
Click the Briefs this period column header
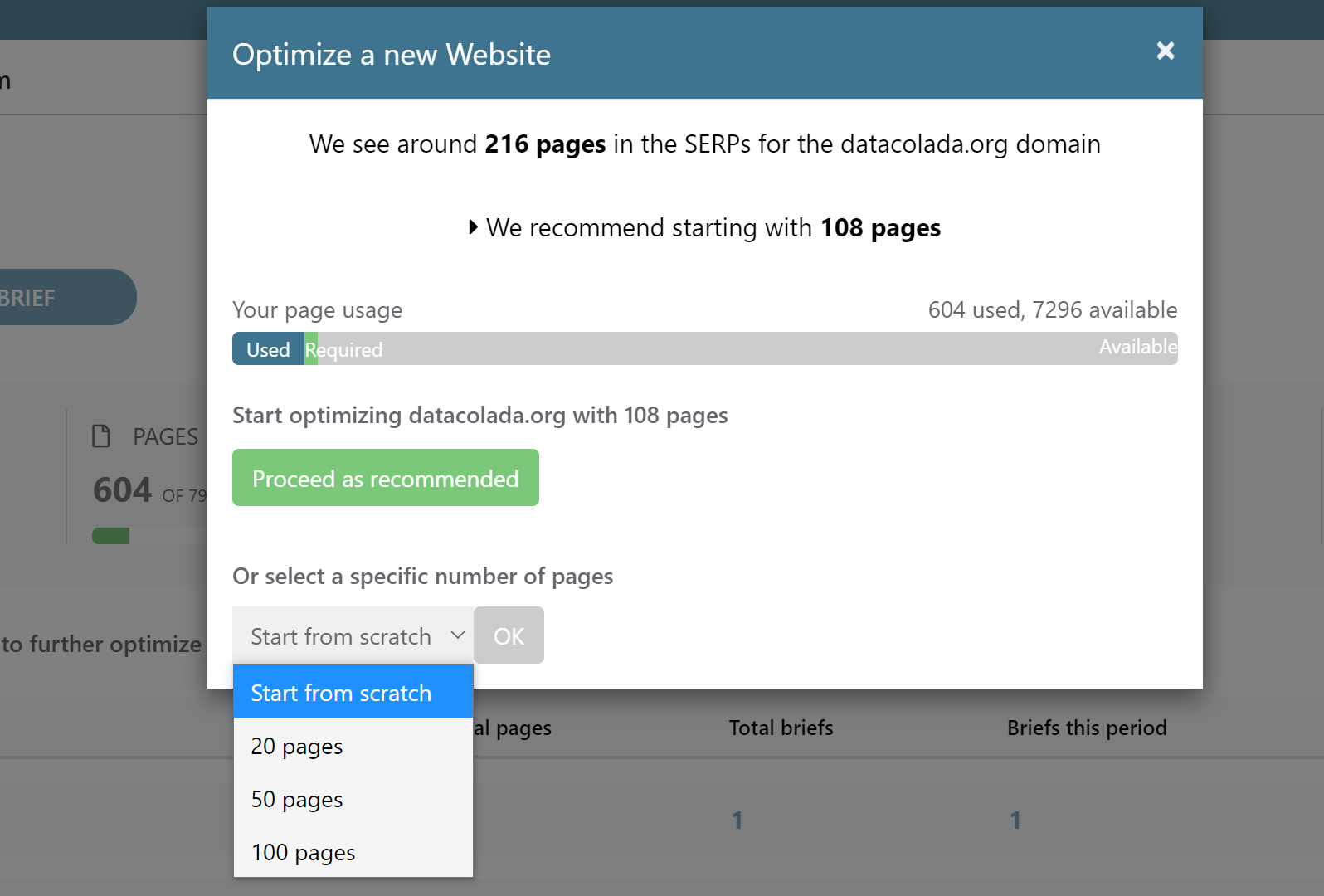(1087, 728)
